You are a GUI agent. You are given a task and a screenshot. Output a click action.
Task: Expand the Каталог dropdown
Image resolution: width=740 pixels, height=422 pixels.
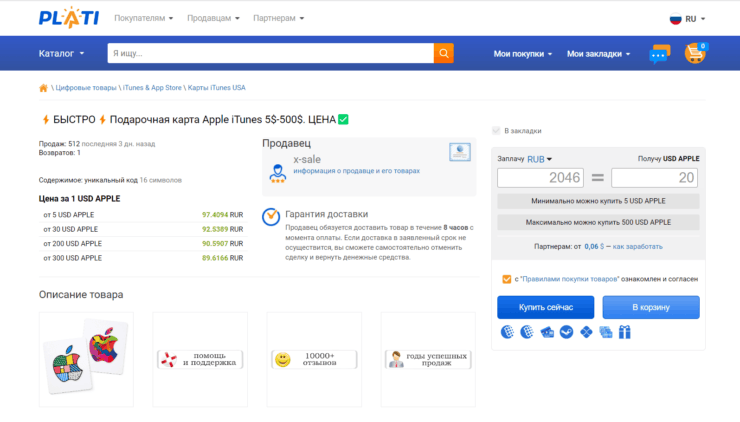coord(61,53)
